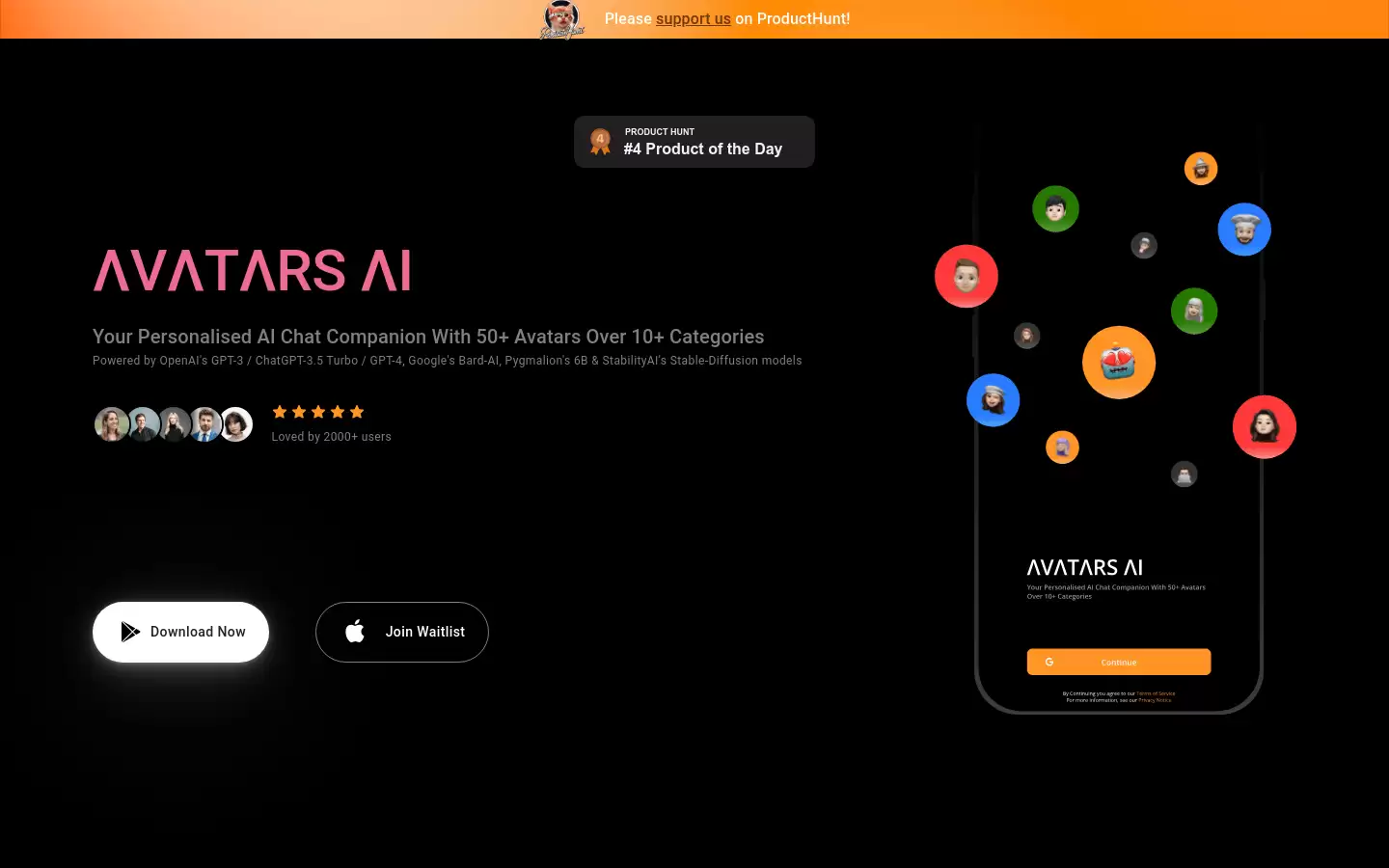This screenshot has height=868, width=1389.
Task: Click the Google Play icon on Download Now
Action: tap(130, 632)
